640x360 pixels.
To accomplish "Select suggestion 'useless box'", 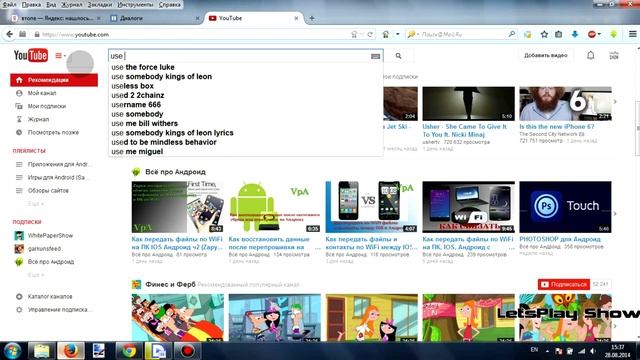I will click(x=132, y=86).
